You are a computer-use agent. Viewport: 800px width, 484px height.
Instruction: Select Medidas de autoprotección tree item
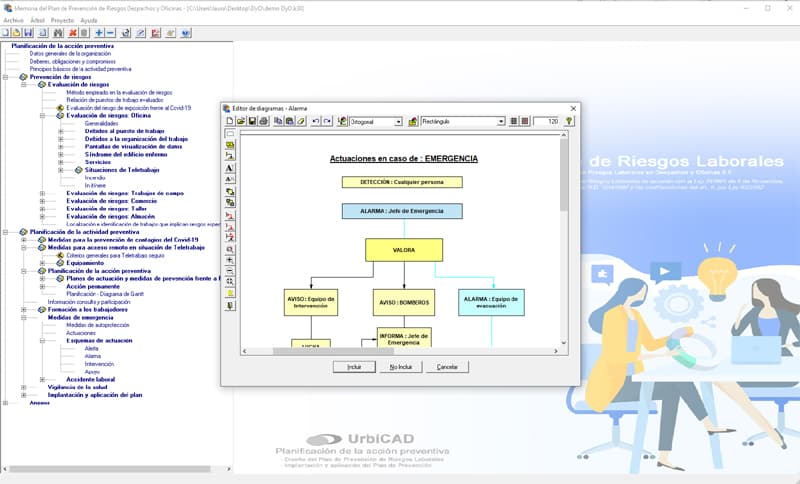click(97, 325)
